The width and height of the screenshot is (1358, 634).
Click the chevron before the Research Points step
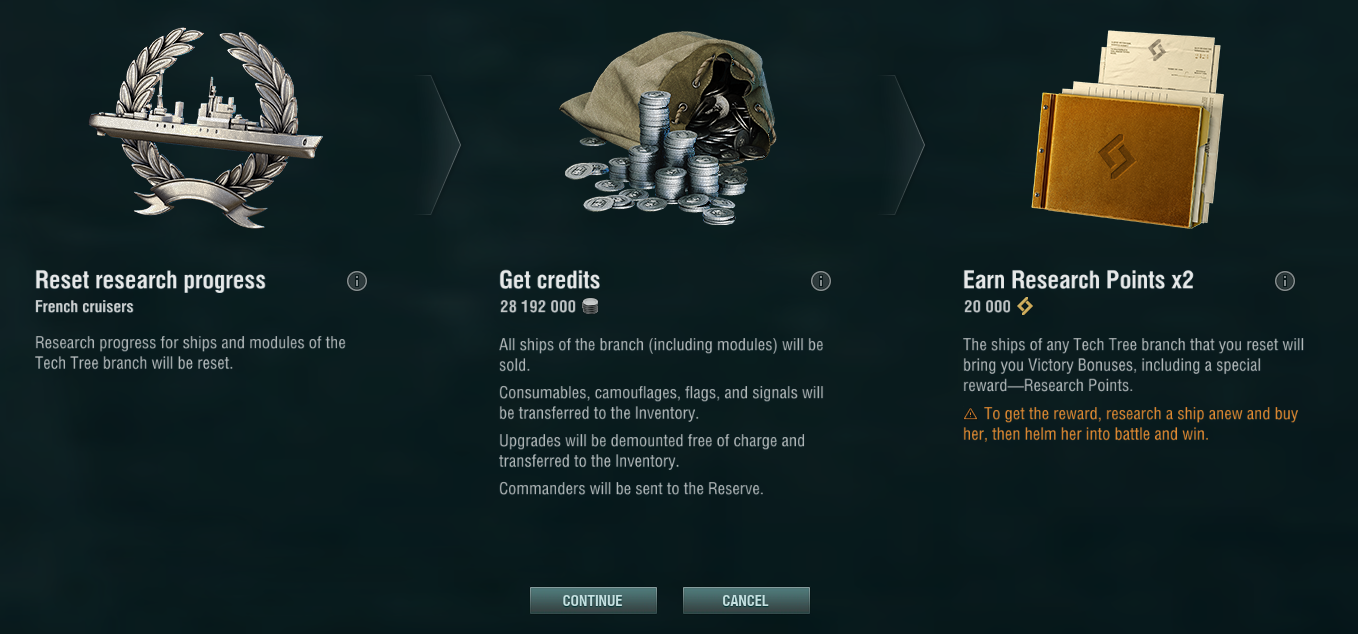click(904, 145)
